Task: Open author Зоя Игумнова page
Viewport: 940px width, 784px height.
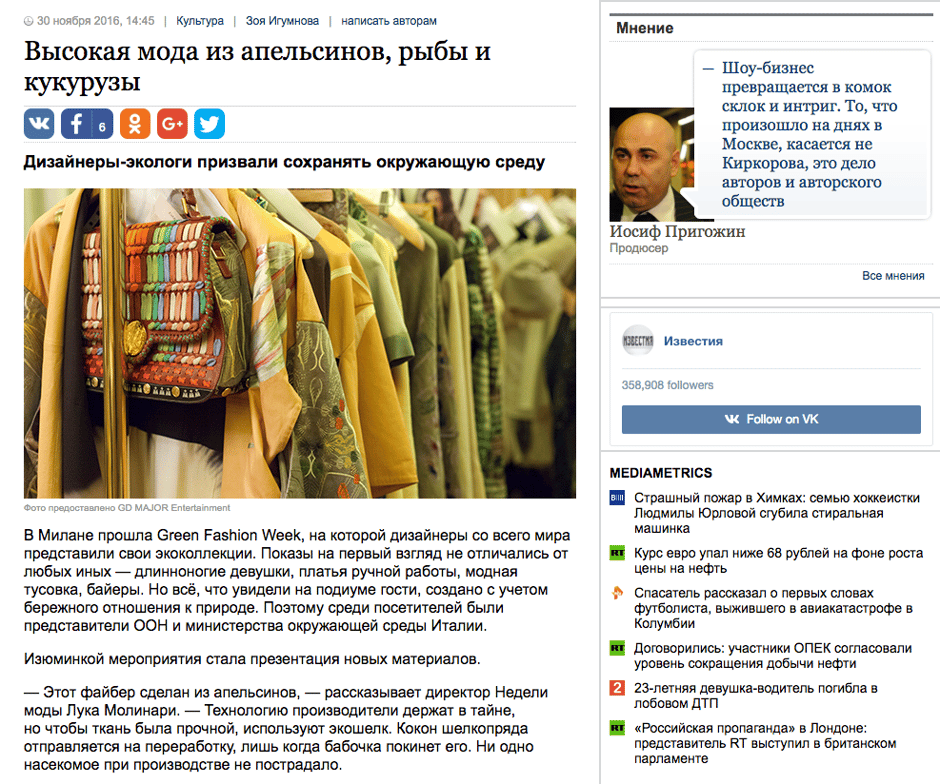Action: (282, 21)
